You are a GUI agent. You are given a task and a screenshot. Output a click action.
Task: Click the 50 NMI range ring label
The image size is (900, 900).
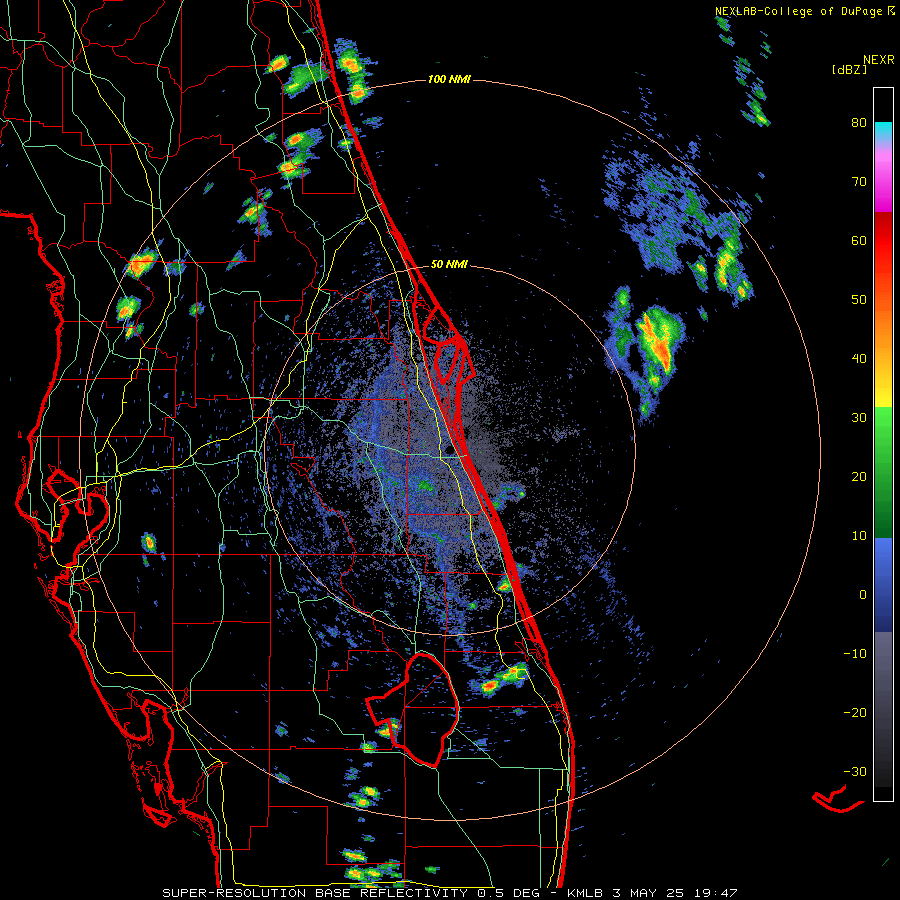(x=449, y=265)
